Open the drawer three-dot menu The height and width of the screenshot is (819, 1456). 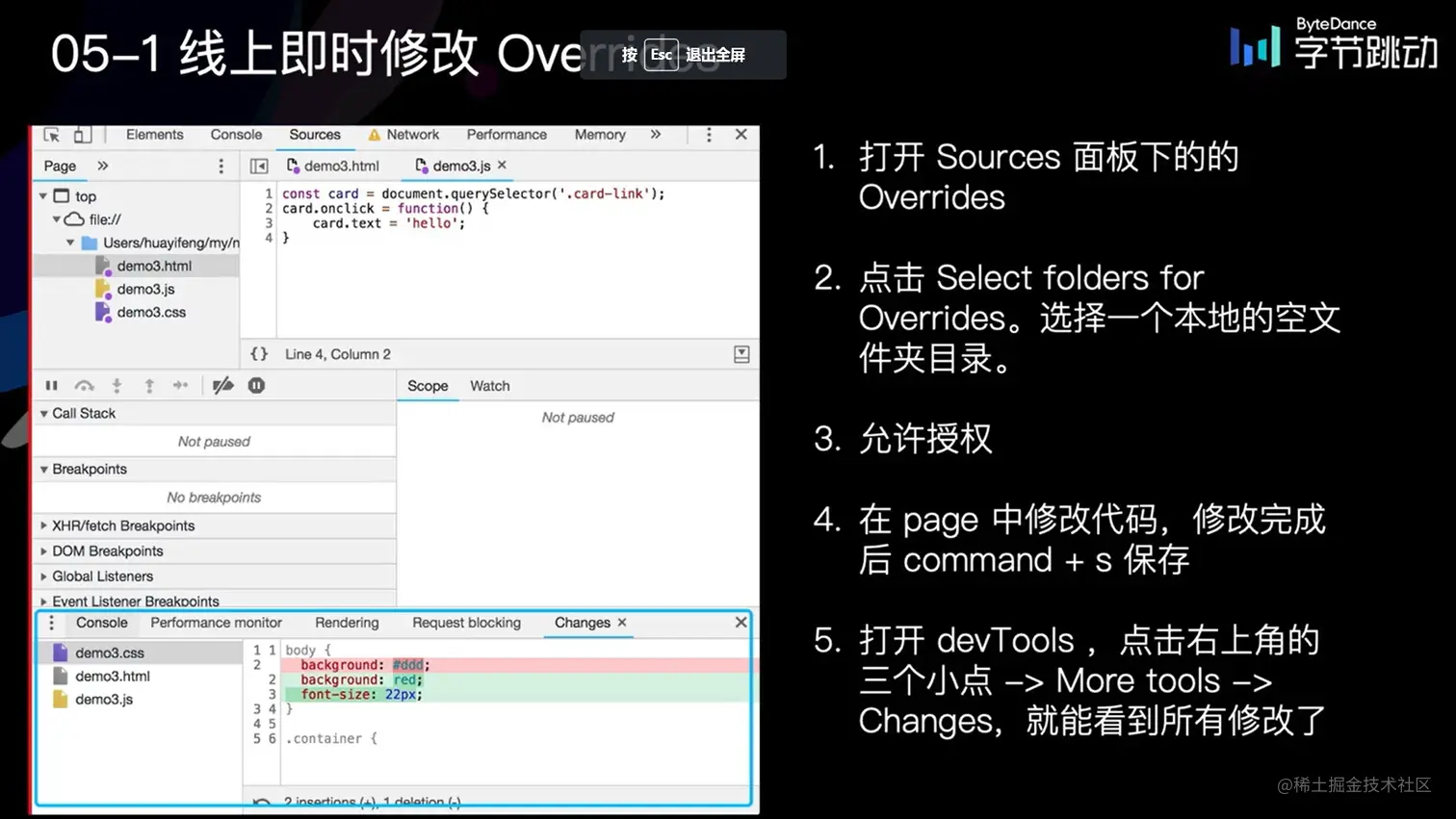pos(52,623)
